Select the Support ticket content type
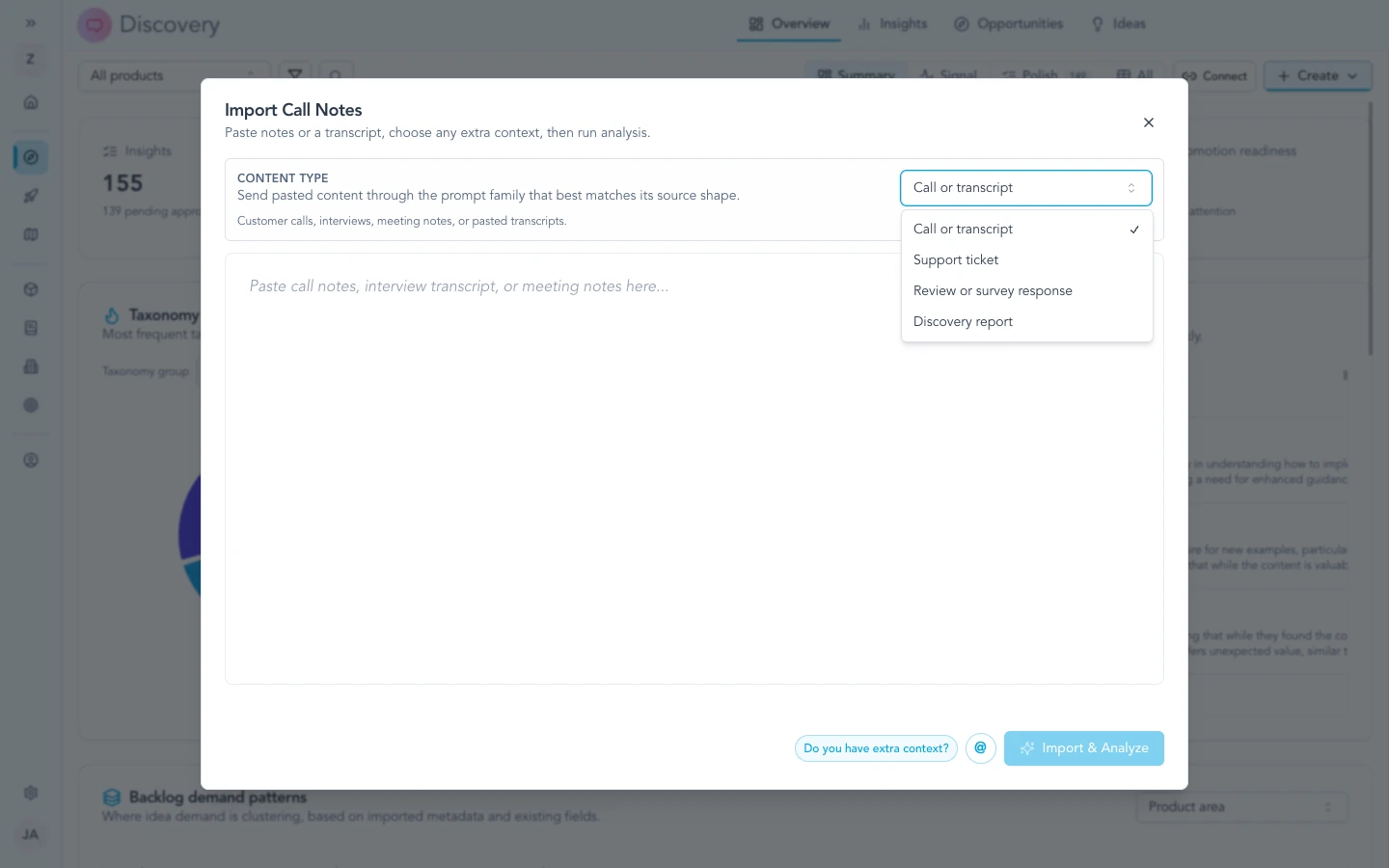This screenshot has height=868, width=1389. click(956, 259)
